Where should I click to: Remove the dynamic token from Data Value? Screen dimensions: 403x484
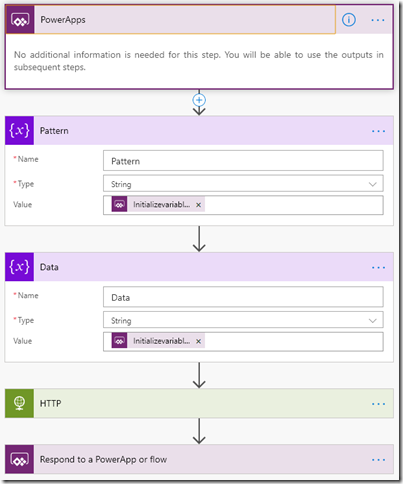pos(198,341)
